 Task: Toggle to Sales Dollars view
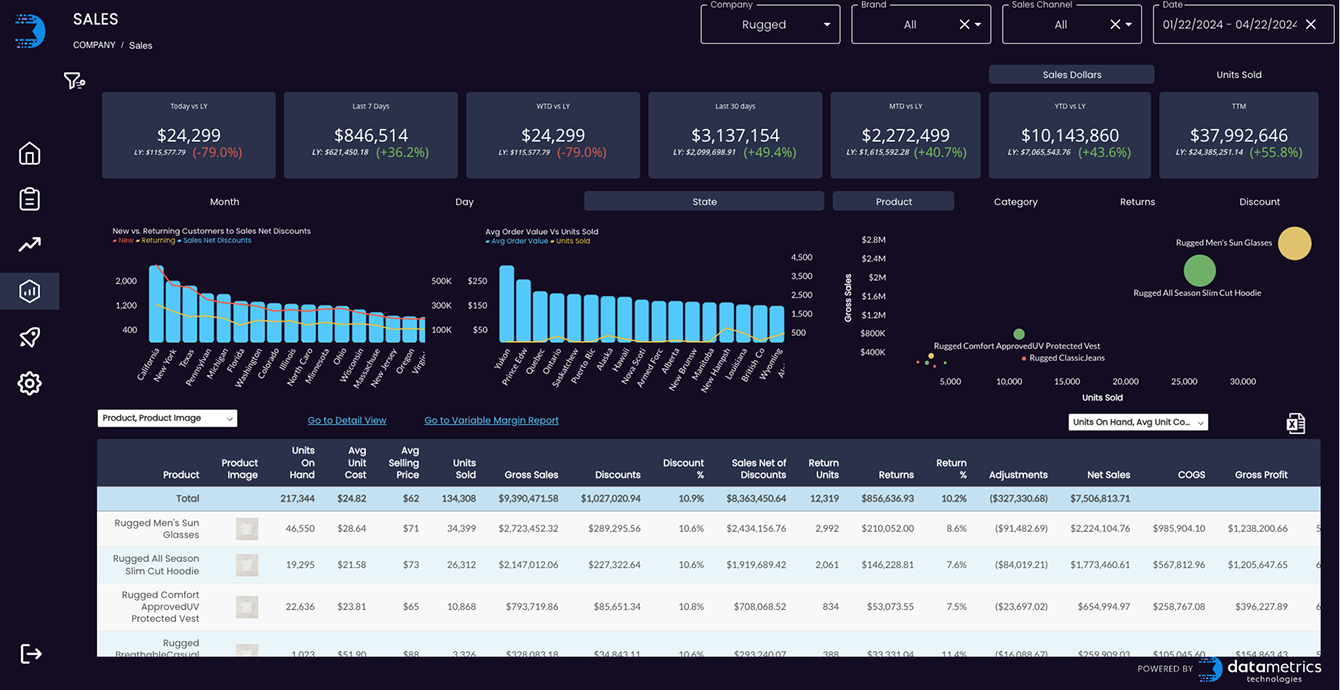[x=1072, y=75]
